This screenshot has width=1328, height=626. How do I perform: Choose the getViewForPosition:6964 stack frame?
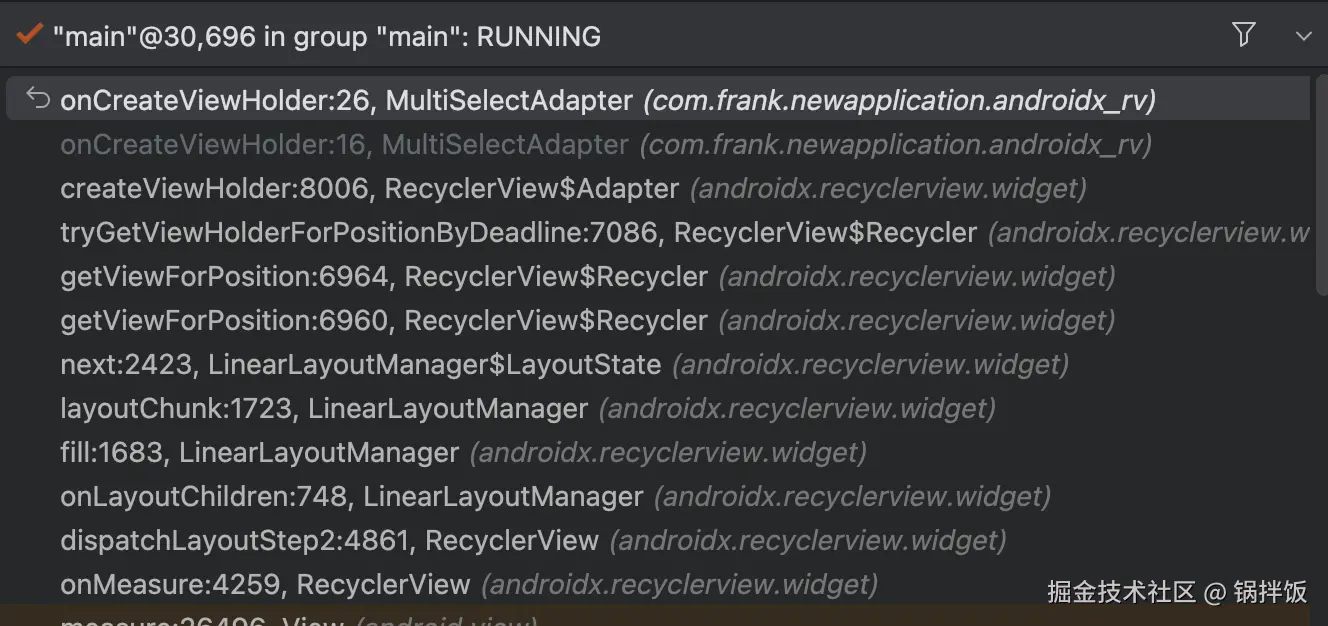(x=384, y=277)
